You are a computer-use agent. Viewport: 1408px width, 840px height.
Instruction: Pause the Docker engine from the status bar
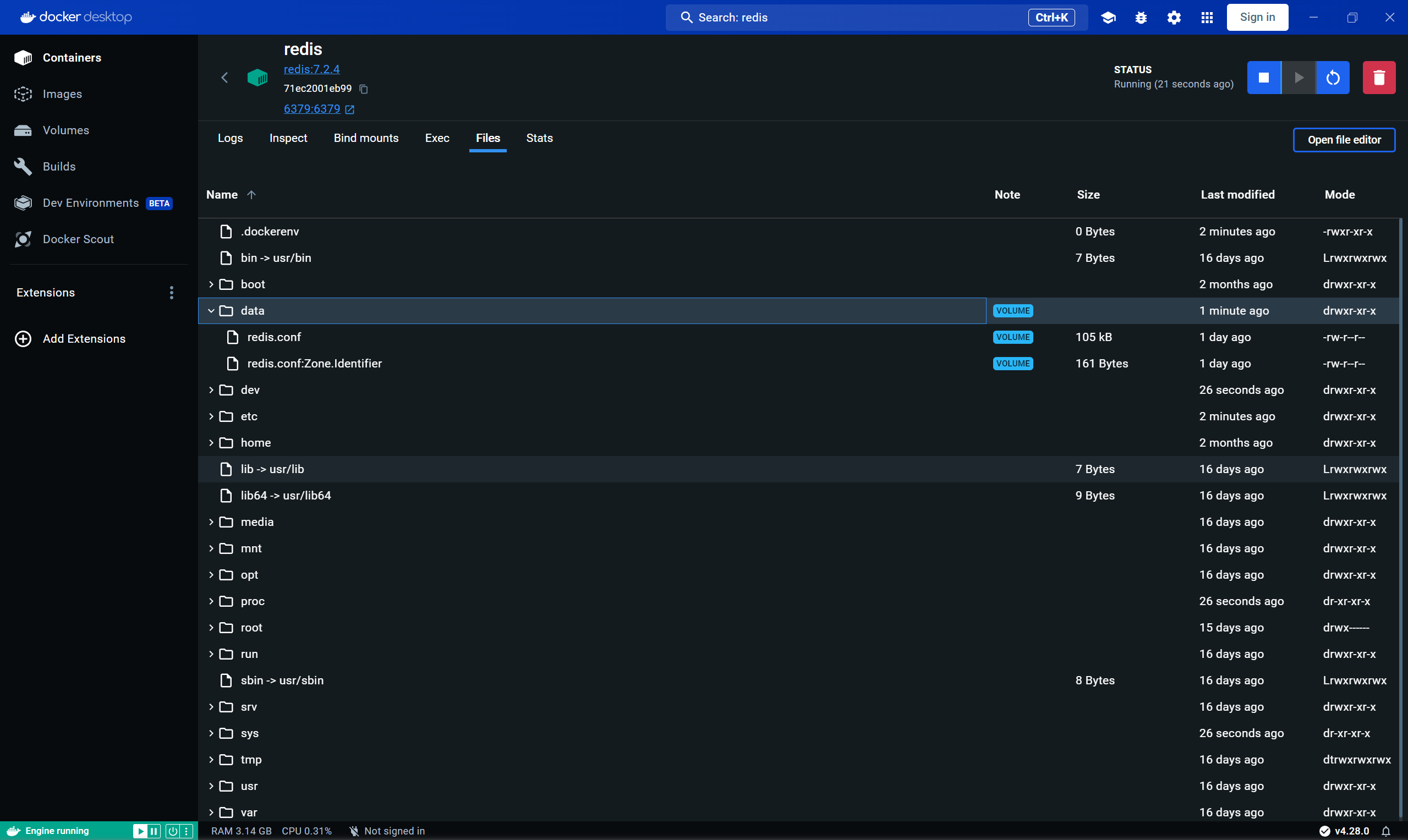pos(154,831)
